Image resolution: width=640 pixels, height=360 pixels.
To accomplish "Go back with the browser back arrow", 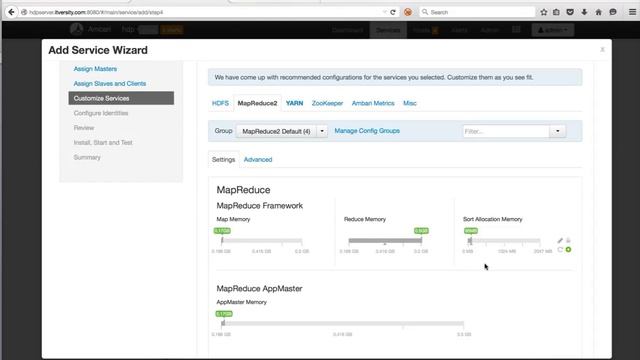I will coord(11,12).
